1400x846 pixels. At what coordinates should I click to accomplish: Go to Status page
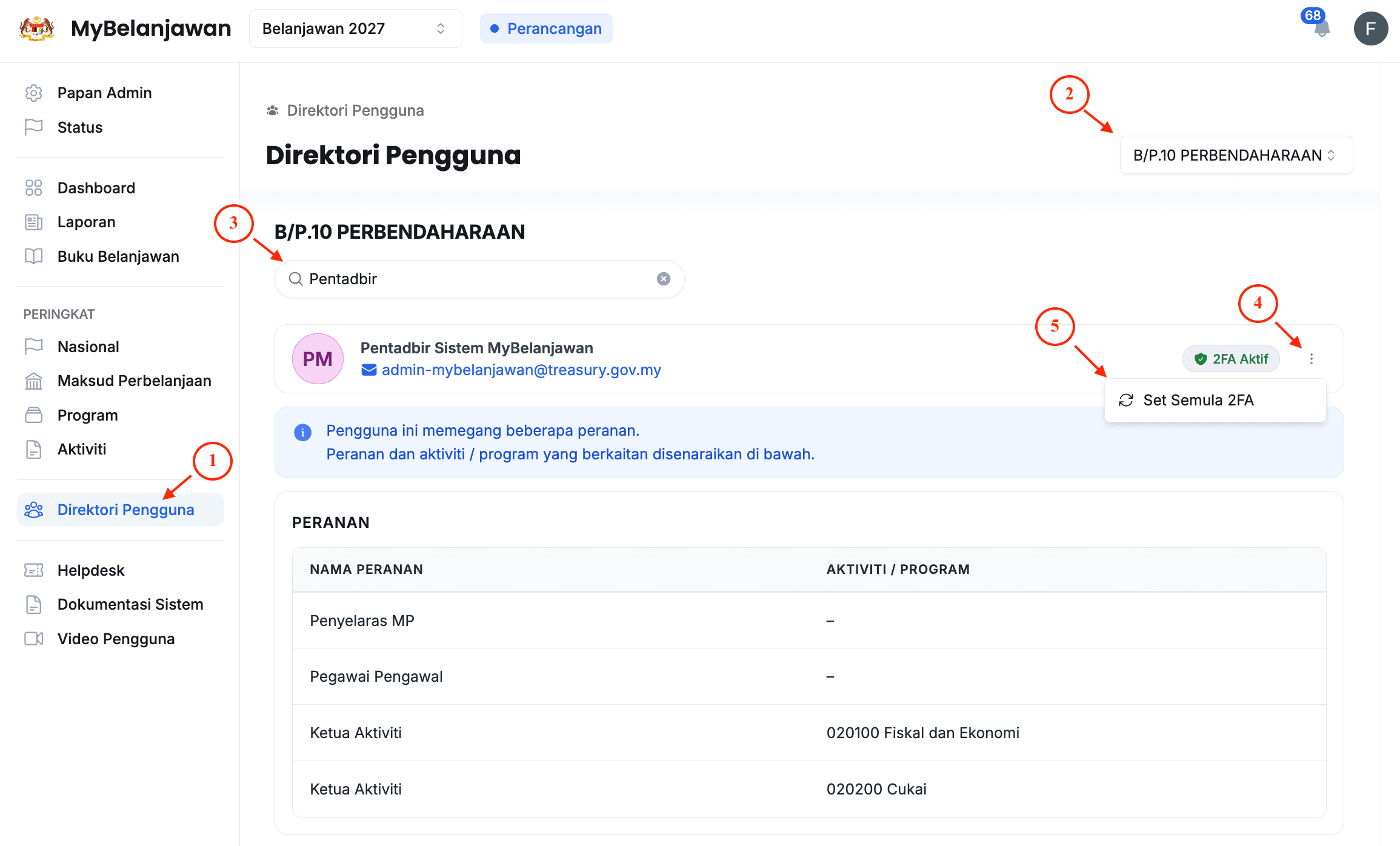coord(121,127)
